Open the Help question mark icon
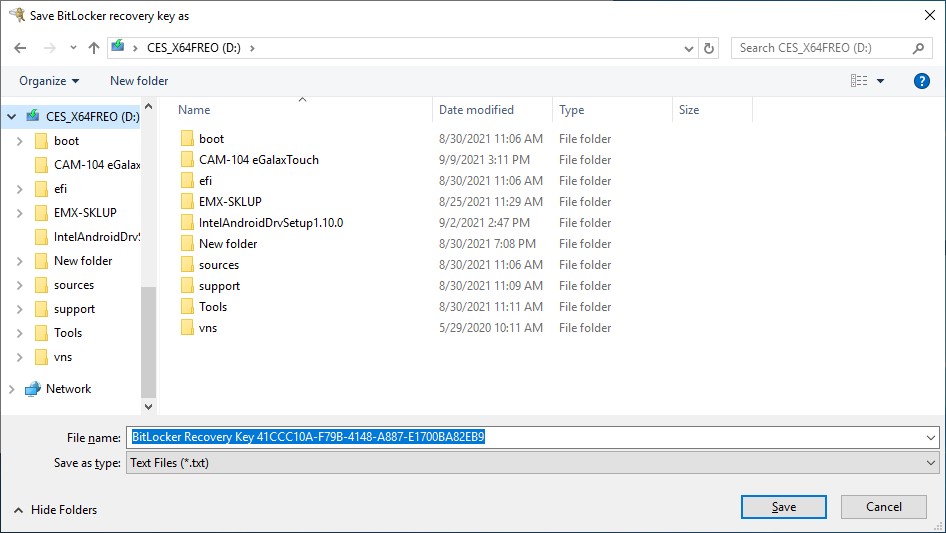 (922, 81)
